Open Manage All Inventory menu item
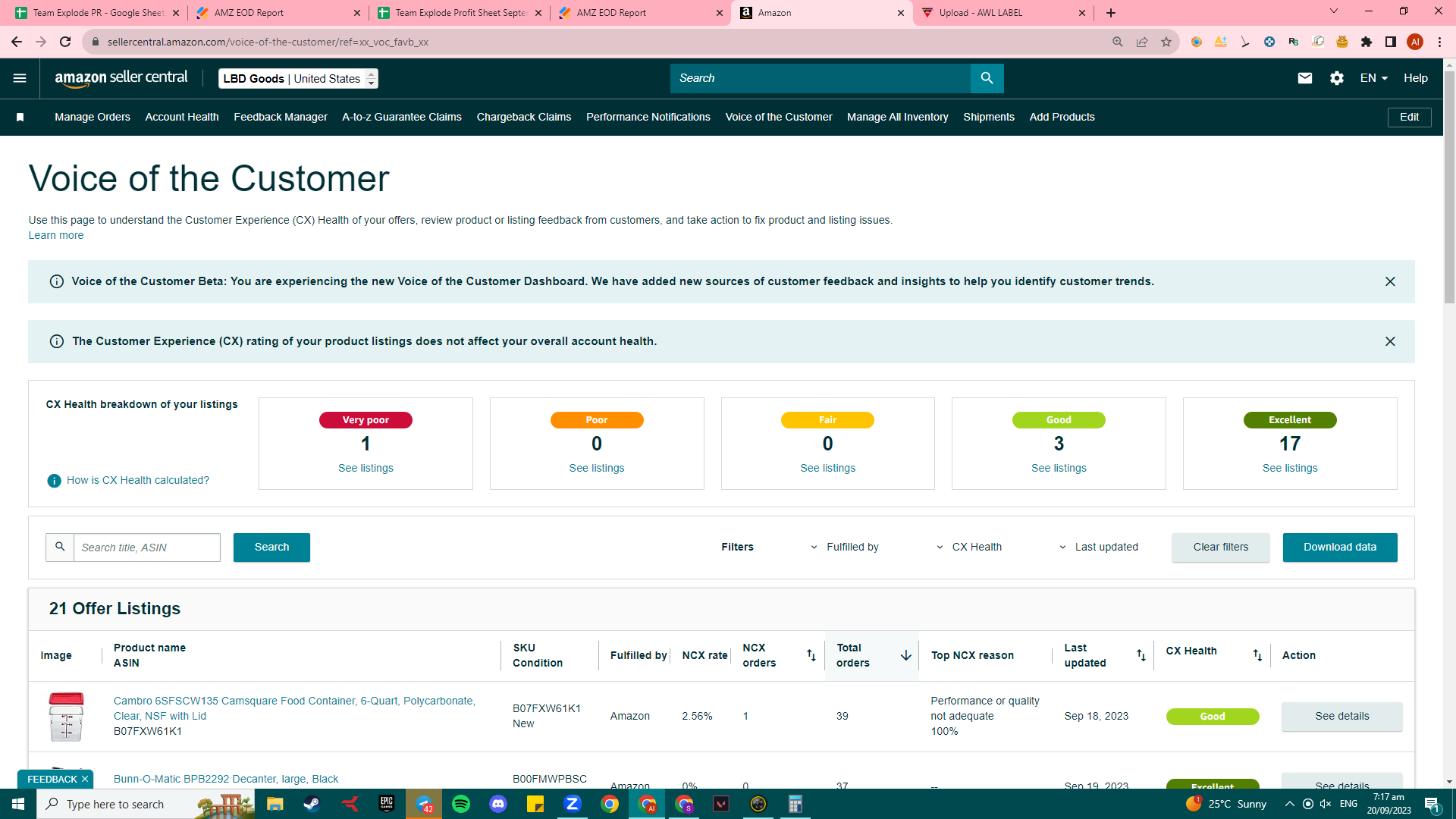1456x819 pixels. coord(898,117)
